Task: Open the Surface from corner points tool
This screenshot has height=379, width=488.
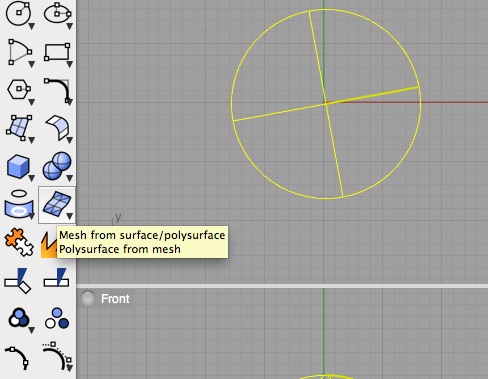Action: tap(19, 128)
